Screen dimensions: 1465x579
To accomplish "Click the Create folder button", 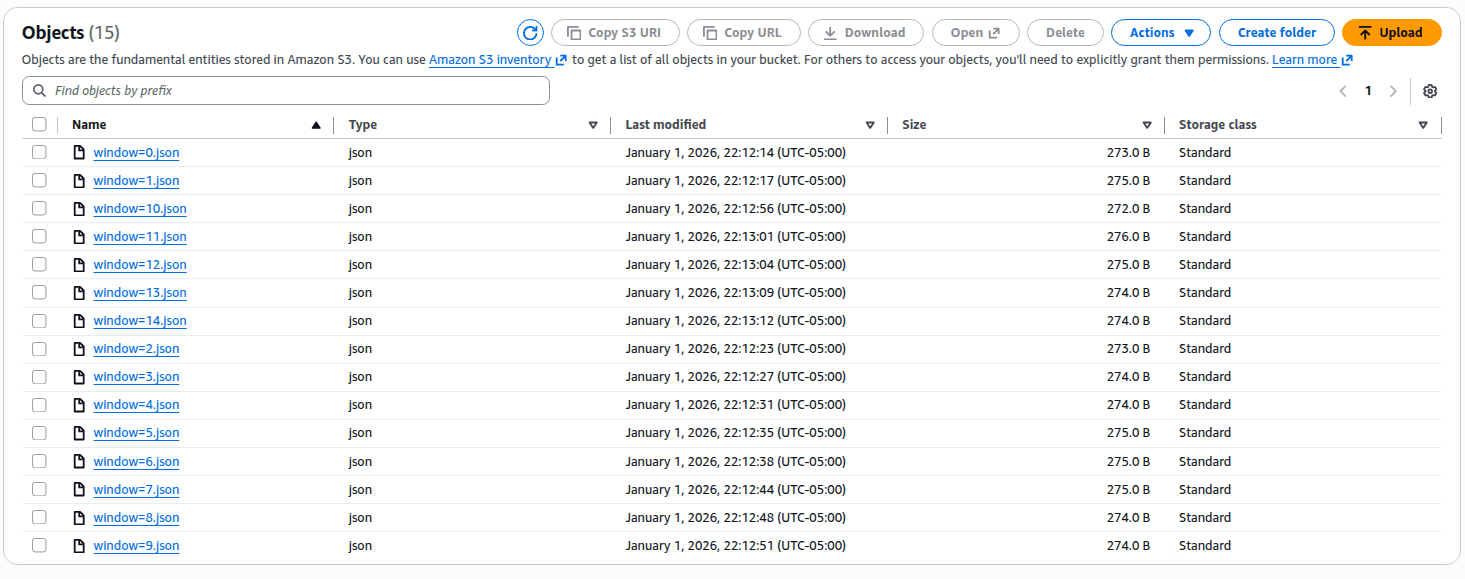I will pyautogui.click(x=1276, y=32).
